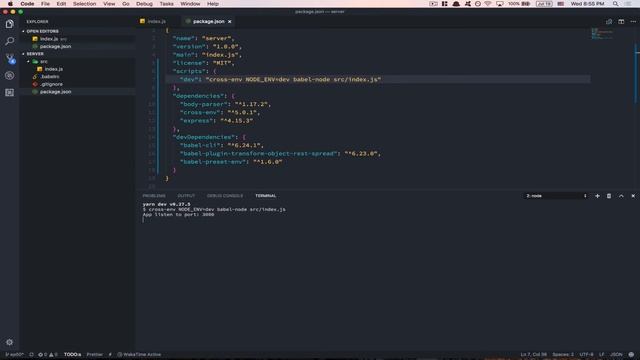Viewport: 640px width, 360px height.
Task: Maximize the panel with the up chevron
Action: point(621,196)
